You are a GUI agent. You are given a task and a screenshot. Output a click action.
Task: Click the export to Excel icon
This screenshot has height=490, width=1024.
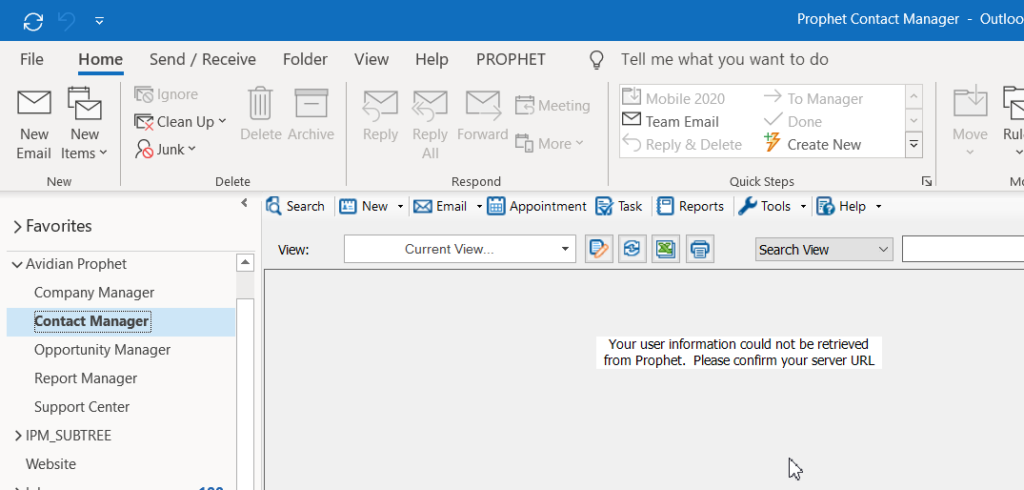pos(665,249)
